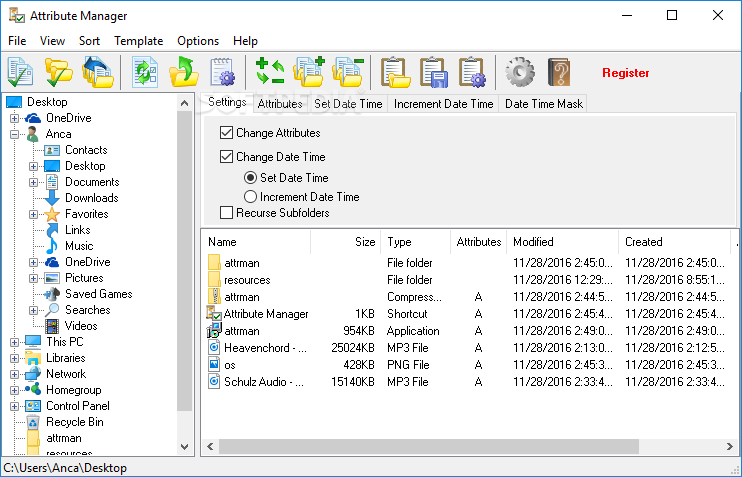Screen dimensions: 742x477
Task: Click the file list scroll right arrow
Action: [730, 446]
